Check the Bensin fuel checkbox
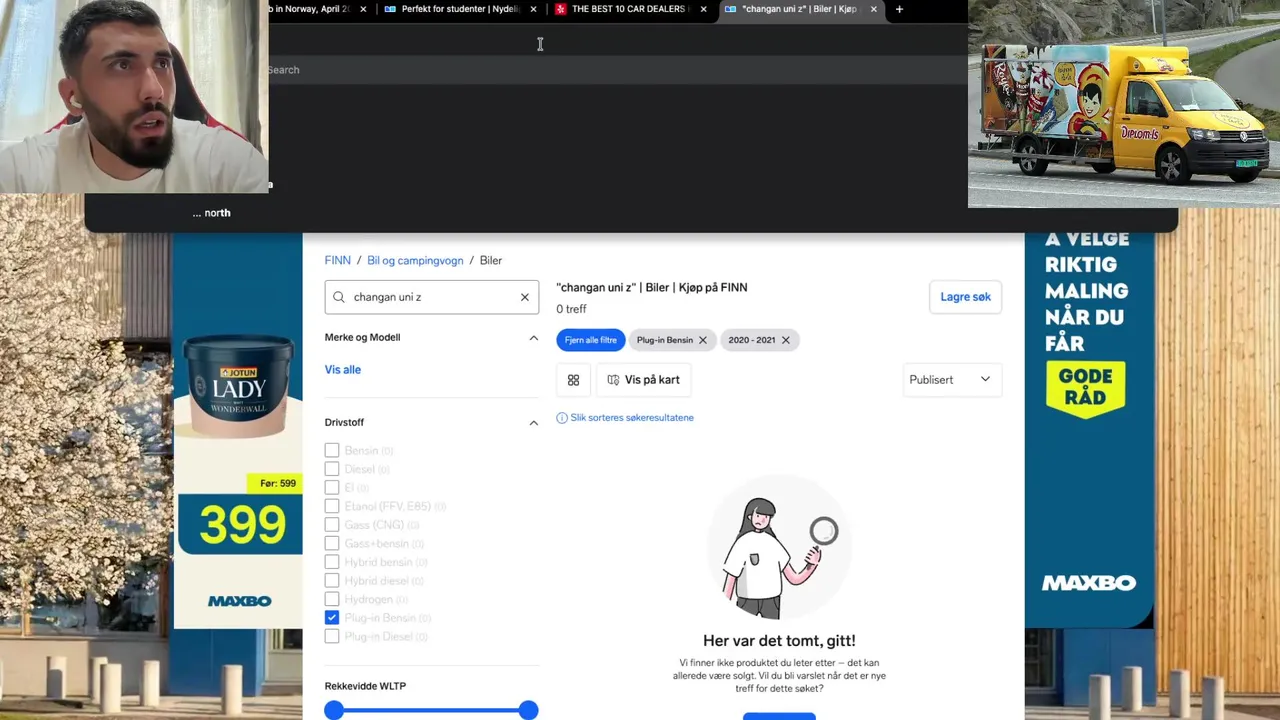 pos(332,451)
